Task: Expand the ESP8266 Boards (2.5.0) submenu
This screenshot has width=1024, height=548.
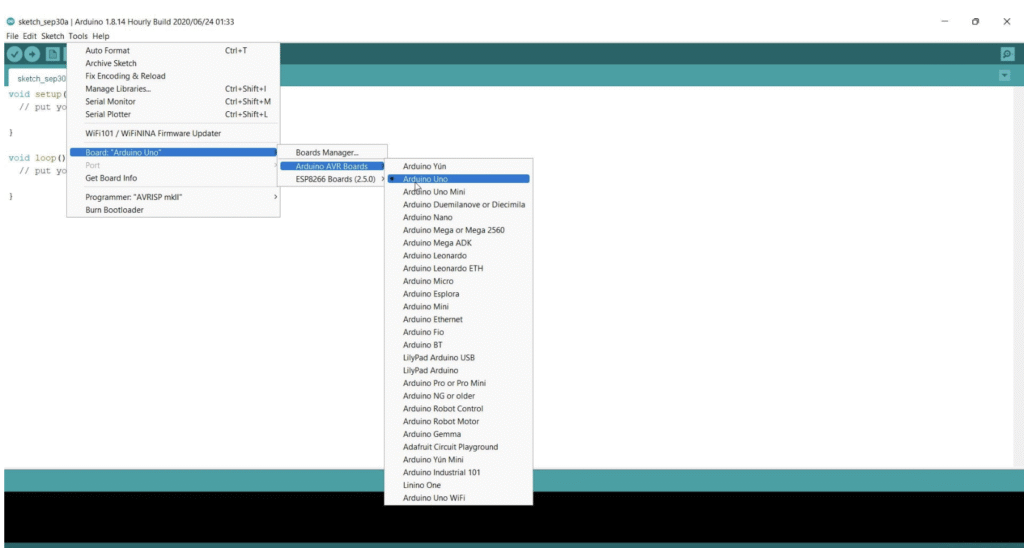Action: tap(335, 179)
